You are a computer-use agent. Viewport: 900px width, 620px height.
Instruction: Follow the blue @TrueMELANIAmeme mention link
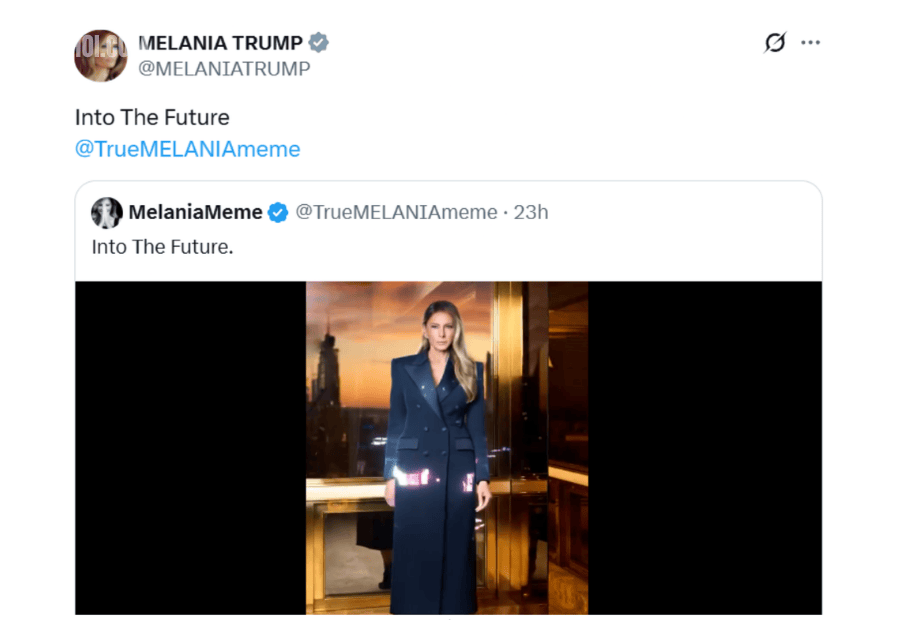click(x=187, y=149)
